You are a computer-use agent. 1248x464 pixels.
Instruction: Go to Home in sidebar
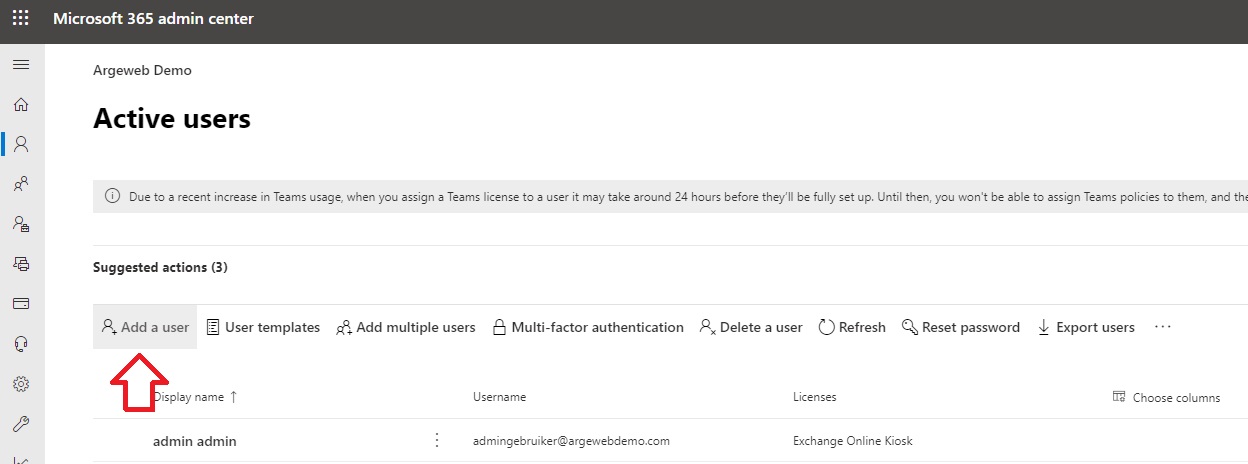click(x=21, y=104)
